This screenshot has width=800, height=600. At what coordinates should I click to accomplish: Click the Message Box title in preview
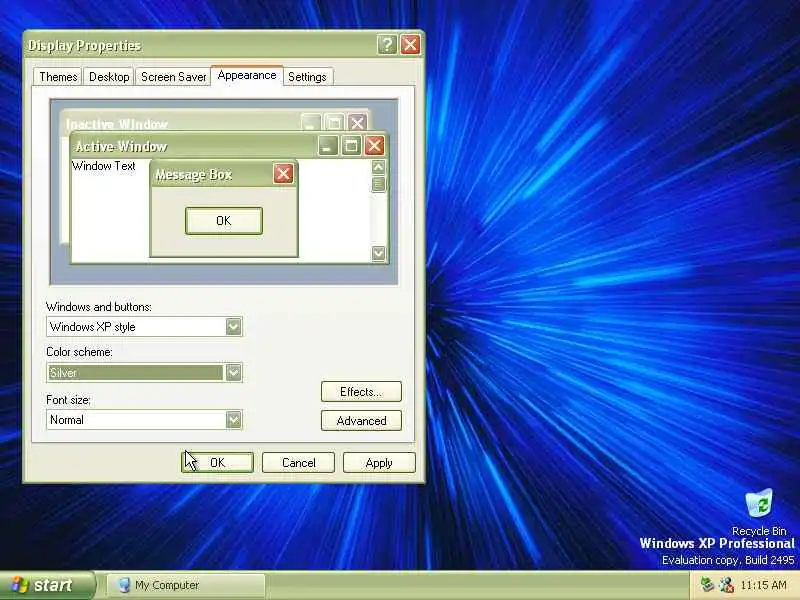click(194, 174)
